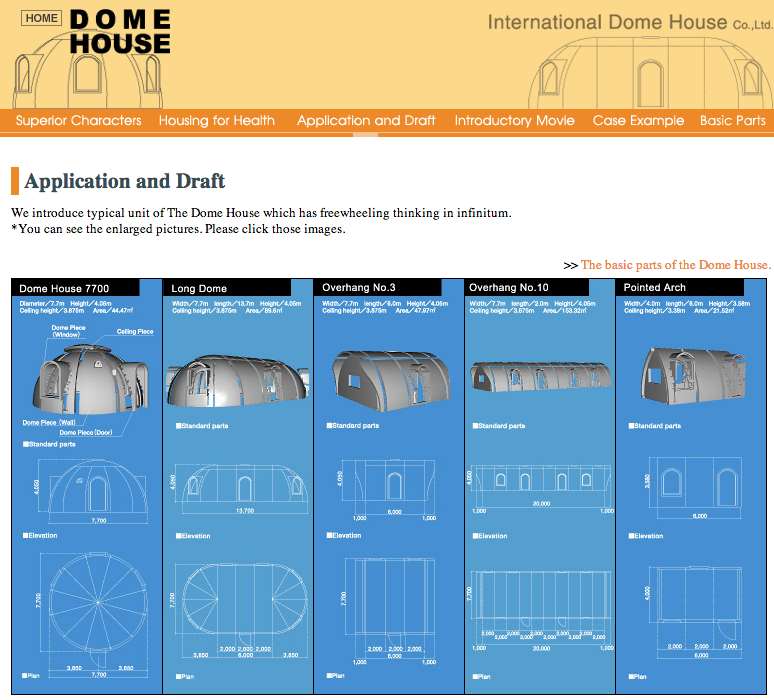Viewport: 774px width, 700px height.
Task: Open the Long Dome plan drawing
Action: [241, 610]
